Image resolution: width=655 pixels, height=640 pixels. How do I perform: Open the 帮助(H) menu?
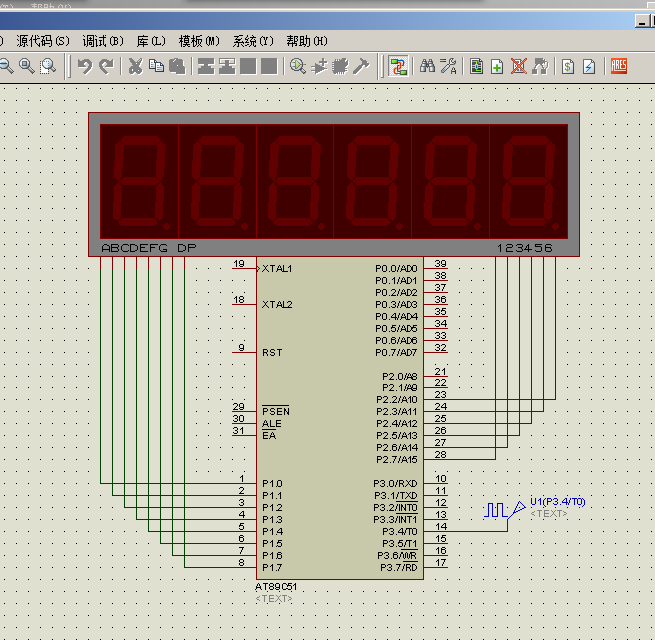pos(307,41)
